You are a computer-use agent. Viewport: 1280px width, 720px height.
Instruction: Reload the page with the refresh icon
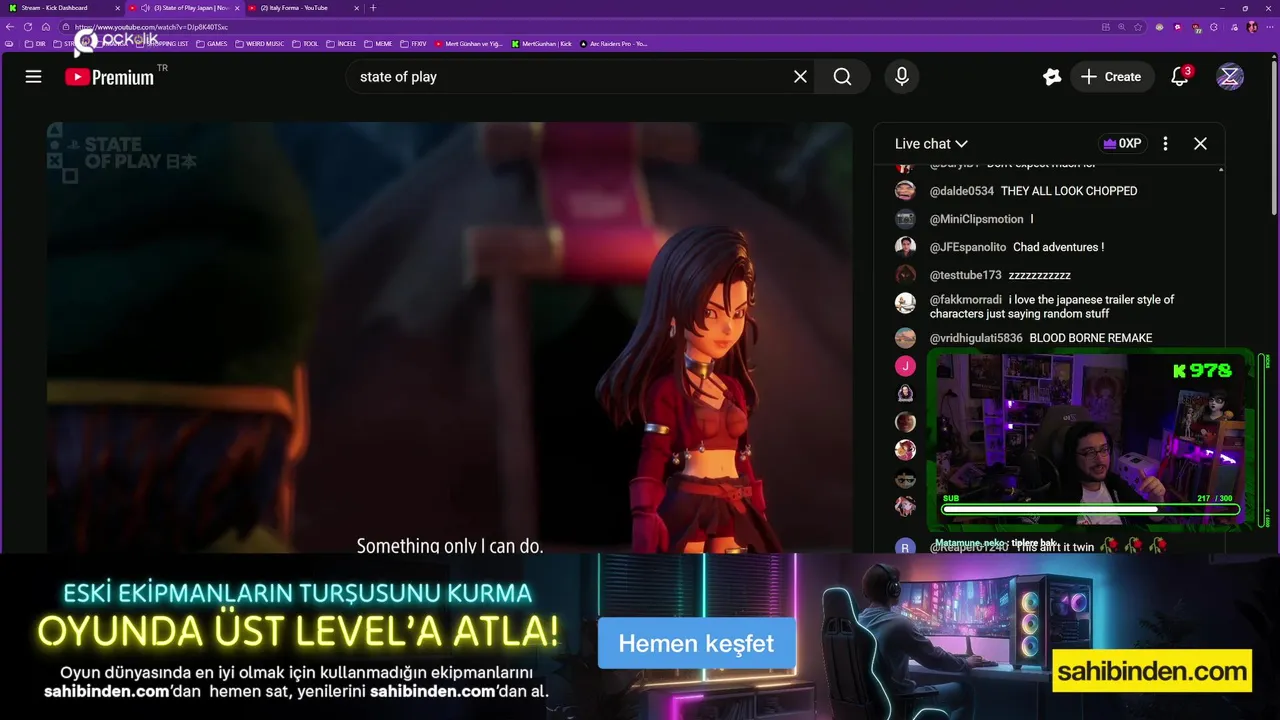(x=28, y=27)
